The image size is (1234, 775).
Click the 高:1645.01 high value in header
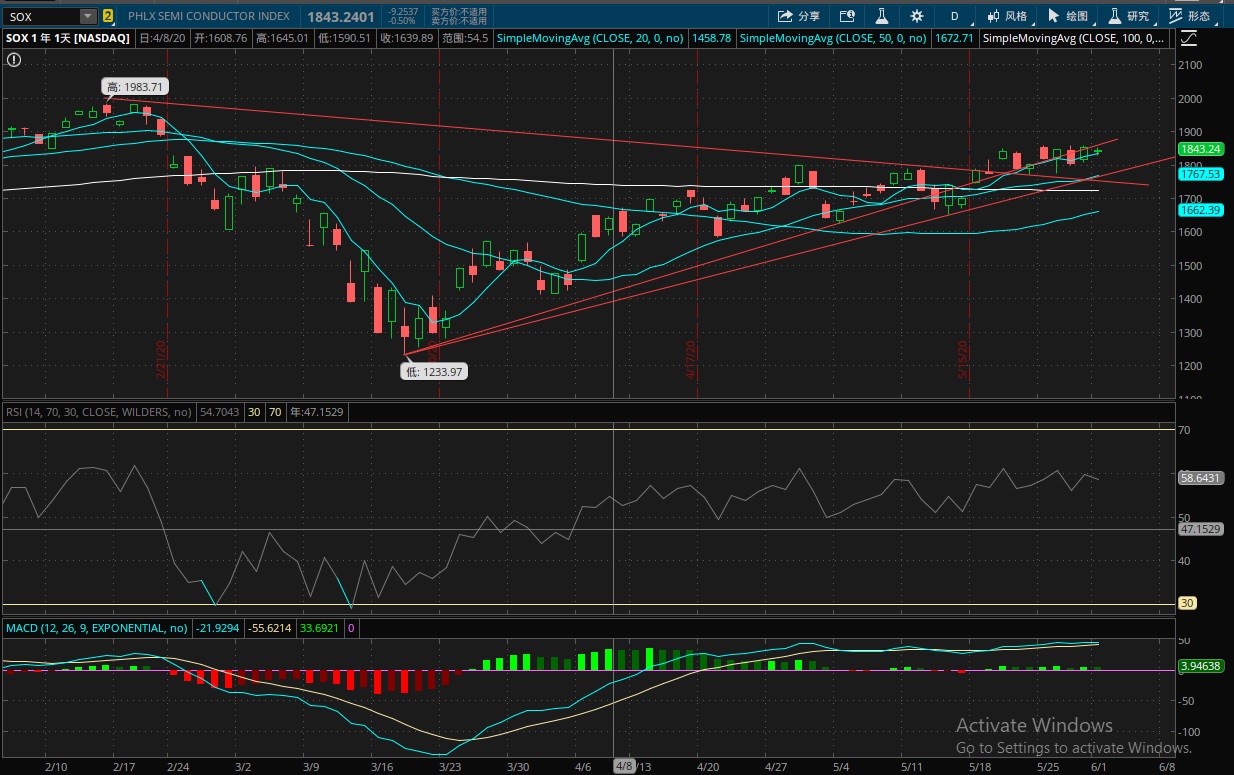click(x=284, y=38)
